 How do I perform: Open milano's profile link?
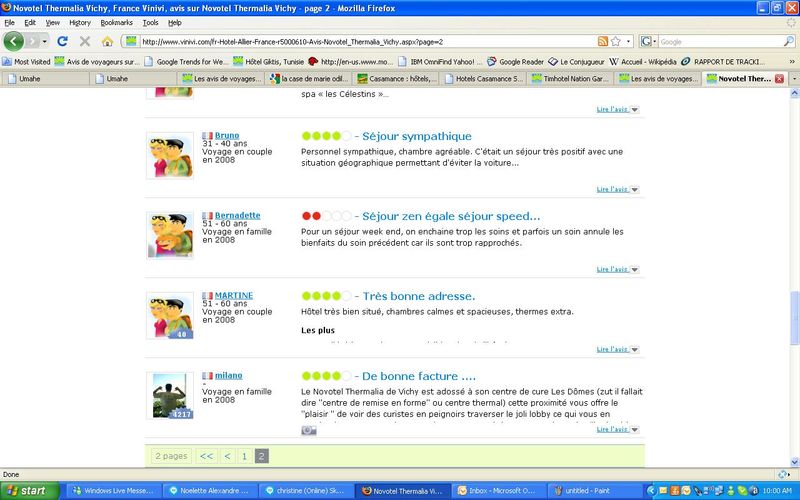tap(228, 376)
